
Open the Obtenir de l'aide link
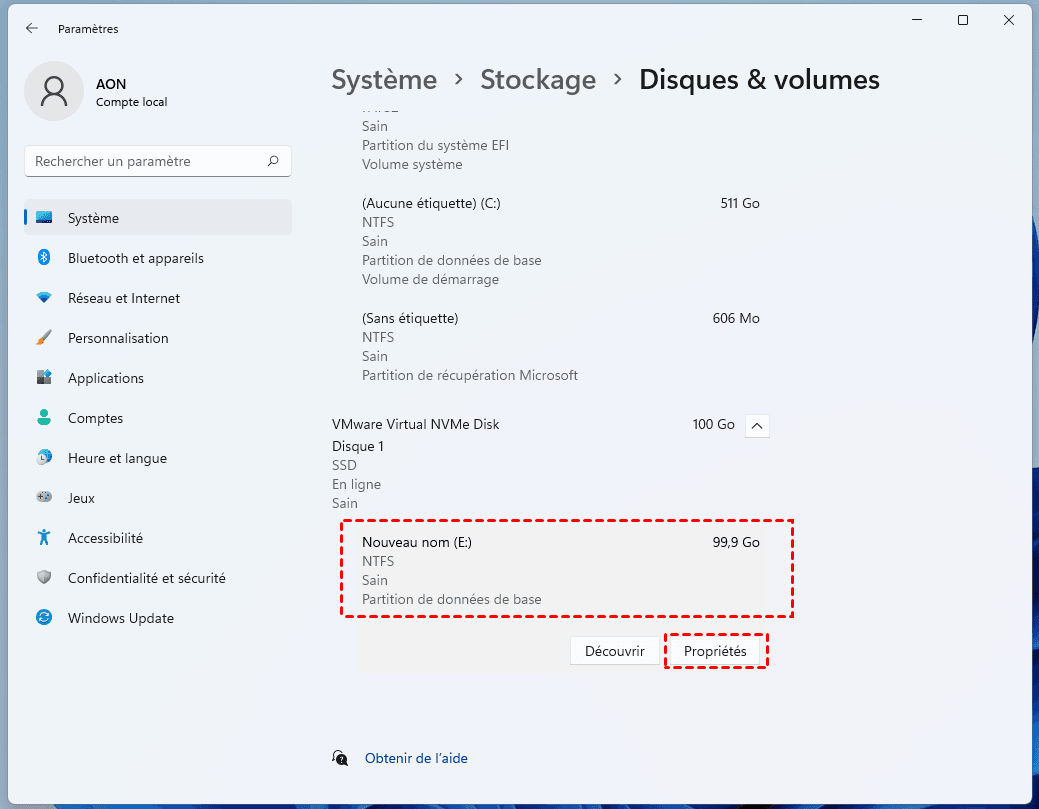pos(416,758)
